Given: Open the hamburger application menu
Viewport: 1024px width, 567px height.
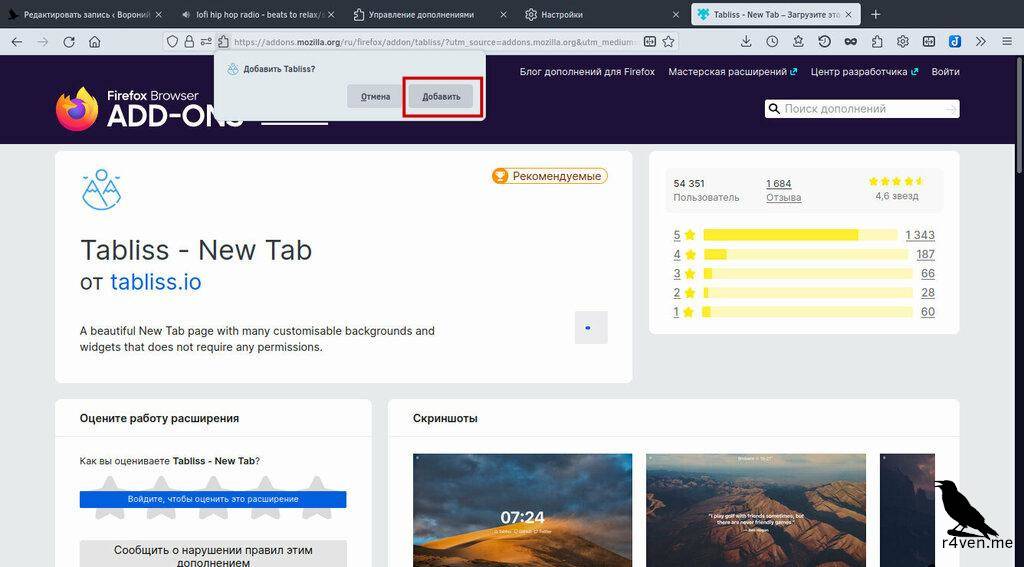Looking at the screenshot, I should (x=1007, y=42).
